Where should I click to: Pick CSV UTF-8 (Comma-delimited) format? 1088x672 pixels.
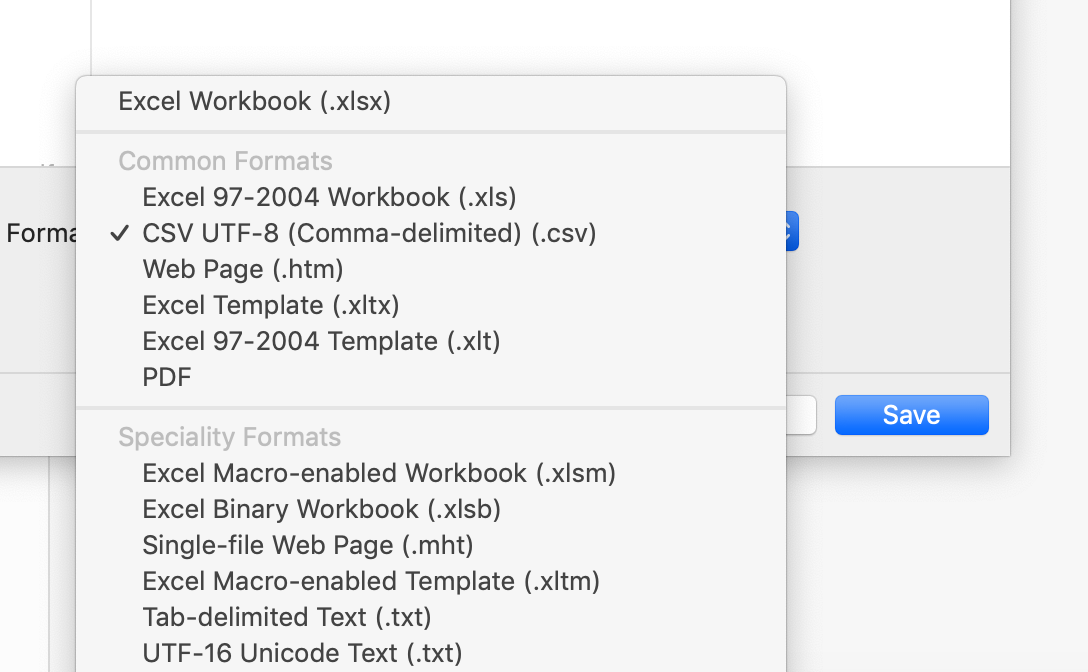point(369,233)
